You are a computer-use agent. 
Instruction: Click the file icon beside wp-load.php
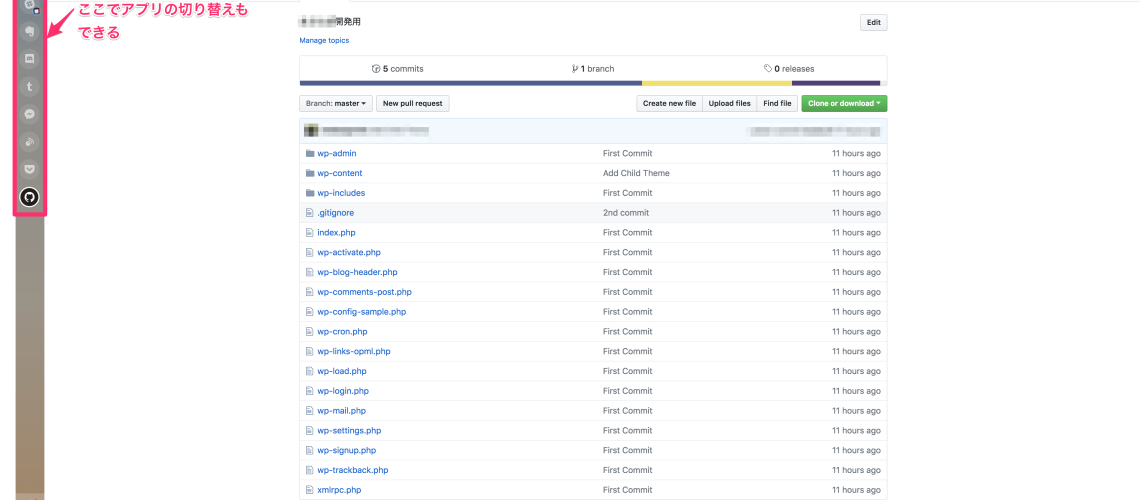tap(310, 371)
